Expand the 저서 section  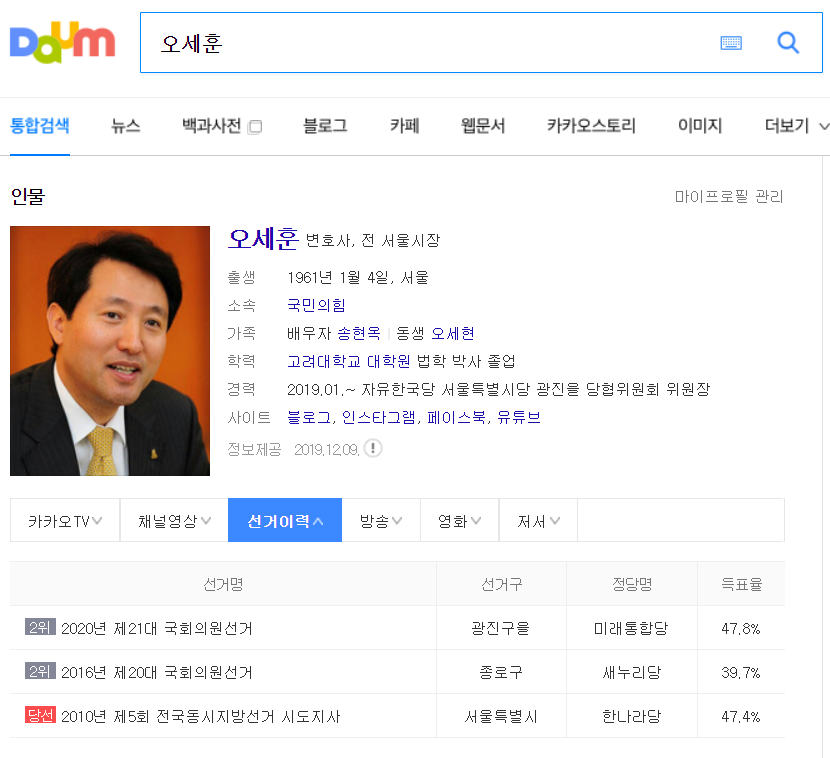[538, 520]
